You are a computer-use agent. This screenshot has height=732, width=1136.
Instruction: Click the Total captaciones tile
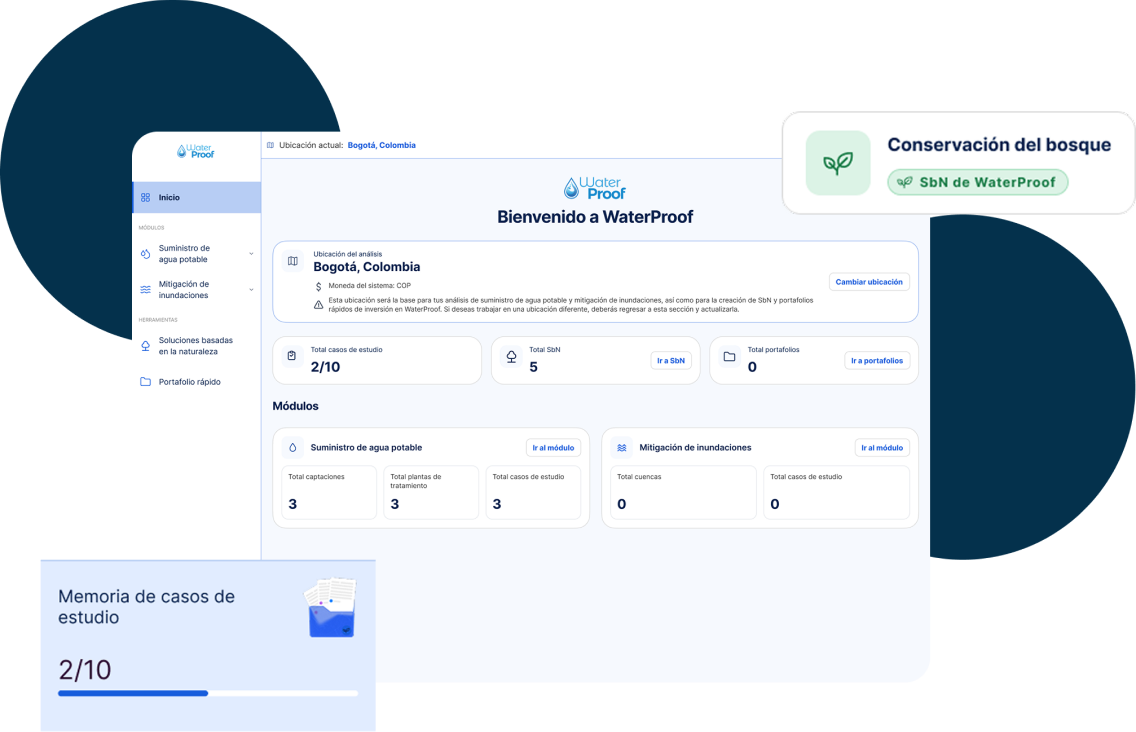[329, 493]
